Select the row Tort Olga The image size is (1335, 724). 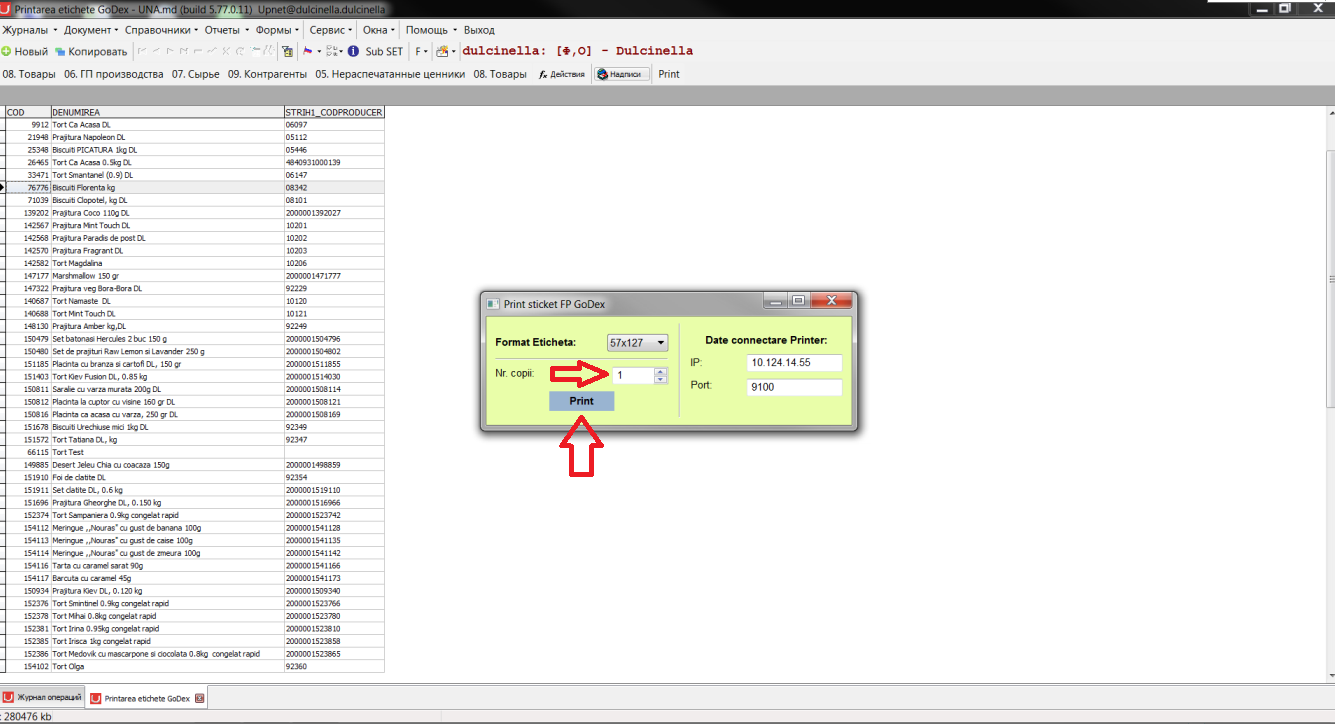click(x=195, y=666)
